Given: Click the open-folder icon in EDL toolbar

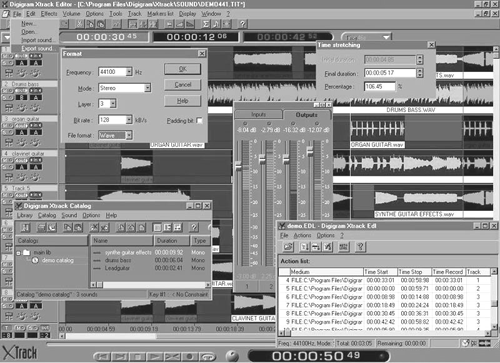Looking at the screenshot, I should [x=288, y=247].
